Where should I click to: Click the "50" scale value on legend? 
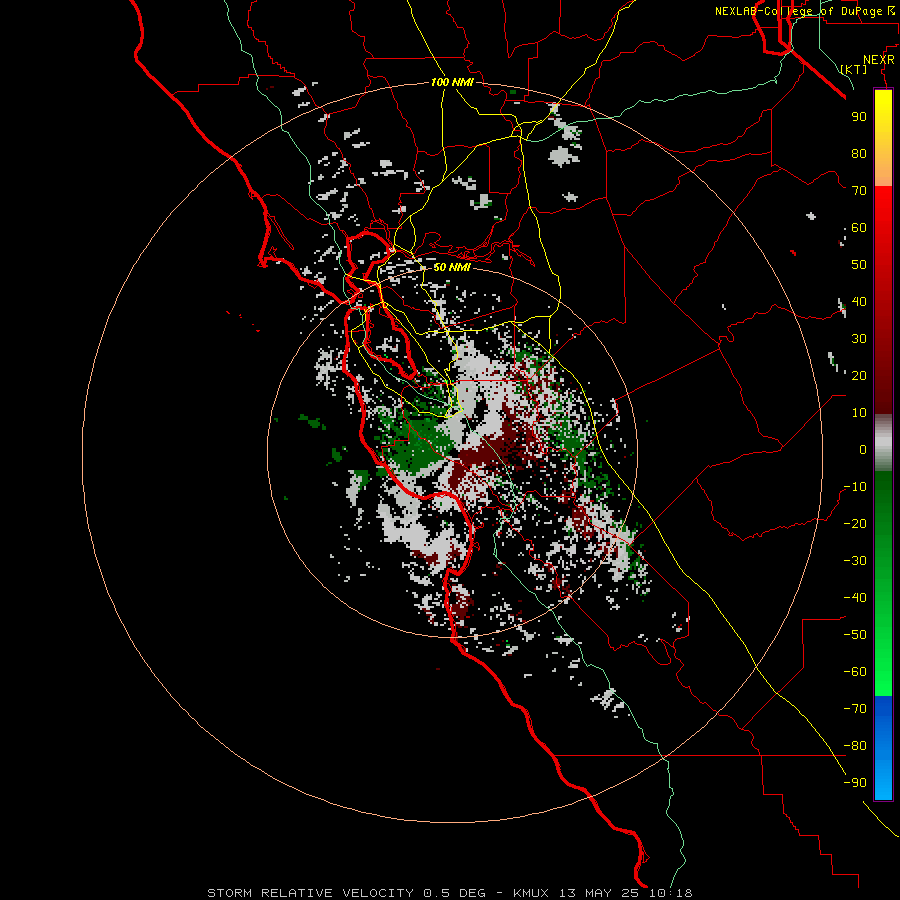(859, 265)
